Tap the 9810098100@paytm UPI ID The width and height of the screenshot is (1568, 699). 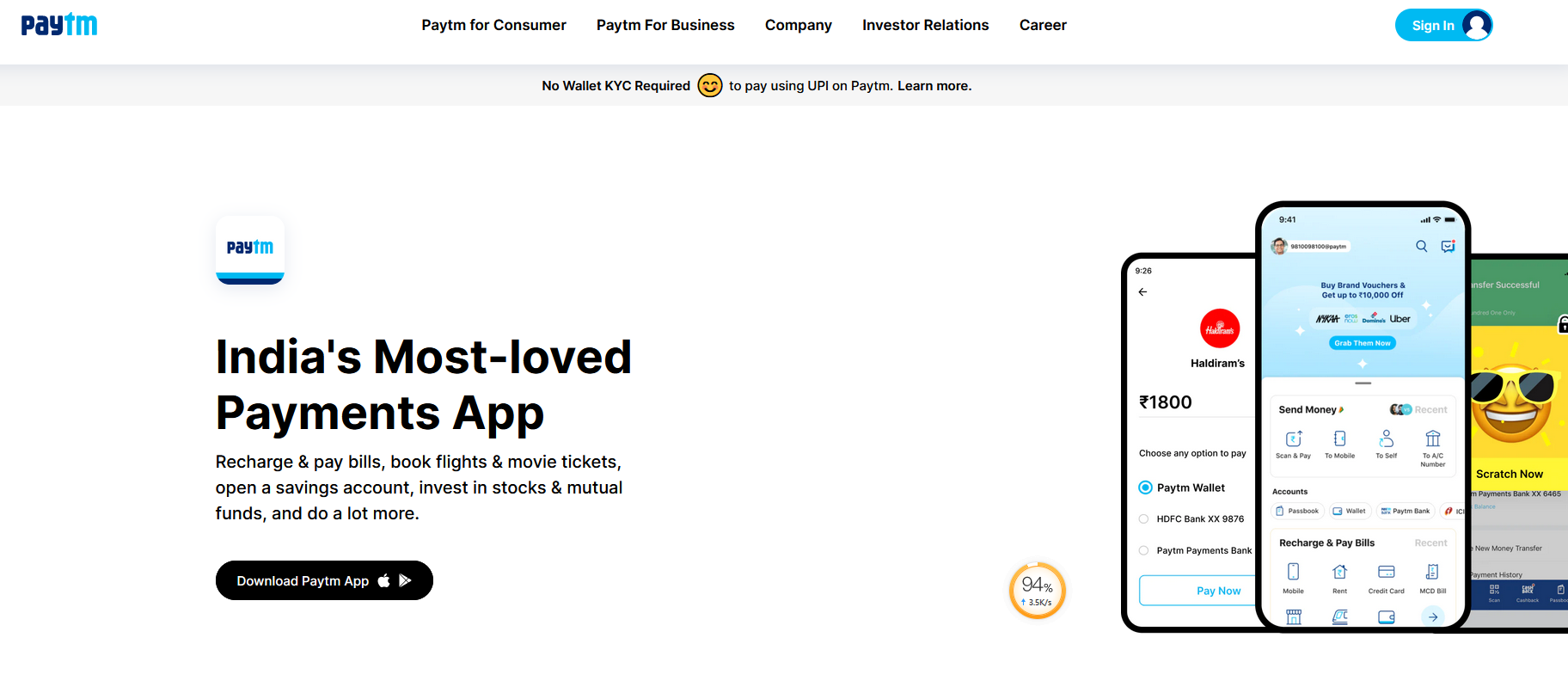[1319, 247]
